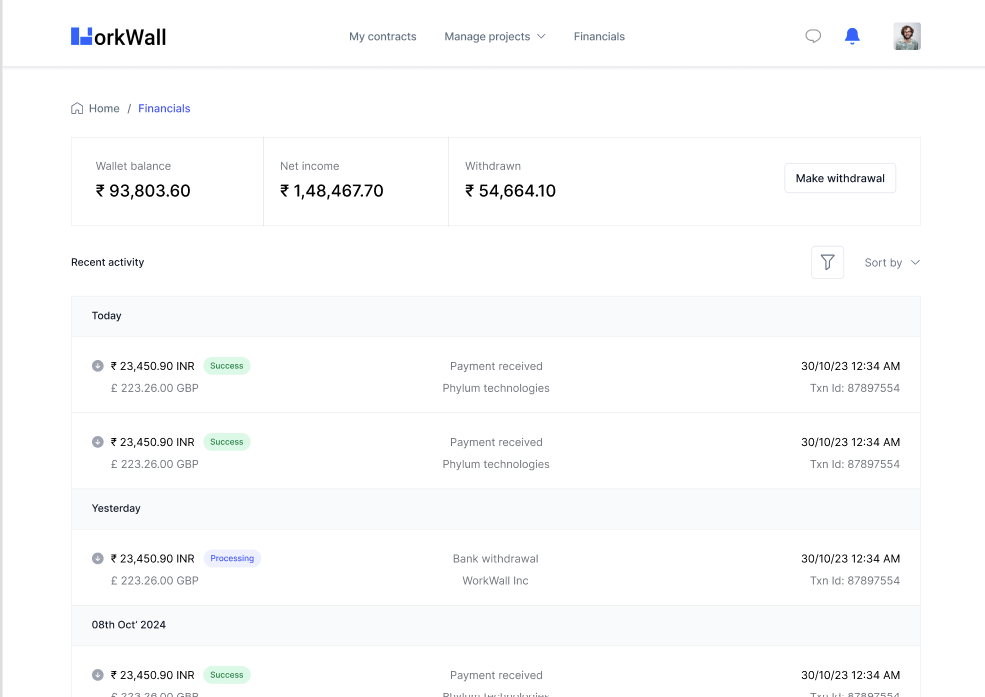Click the Processing status badge
The width and height of the screenshot is (985, 697).
[232, 558]
